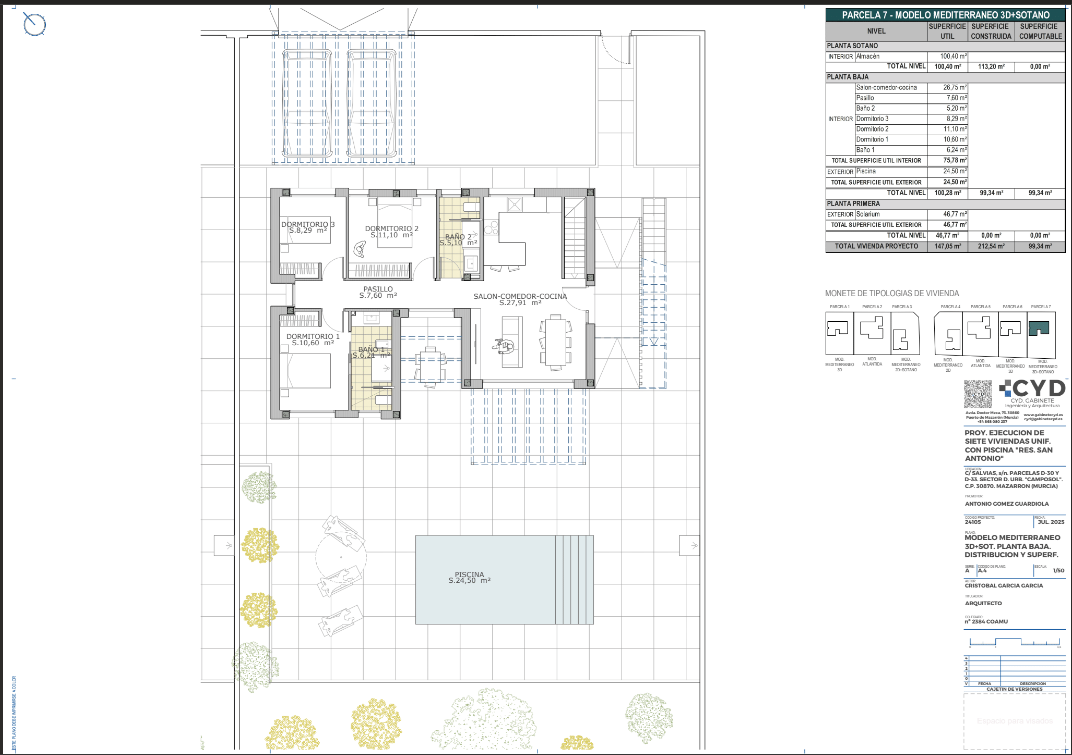Viewport: 1072px width, 755px height.
Task: Click the interior staircase beside the kitchen
Action: point(575,237)
